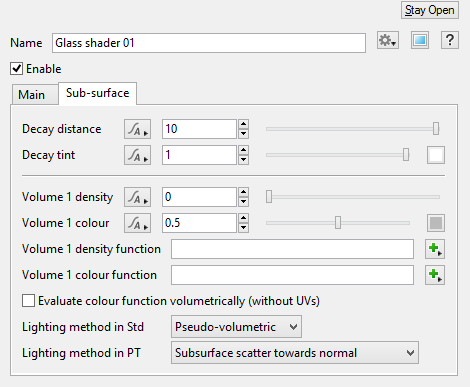The image size is (470, 387).
Task: Open the shader preview window icon
Action: 420,41
